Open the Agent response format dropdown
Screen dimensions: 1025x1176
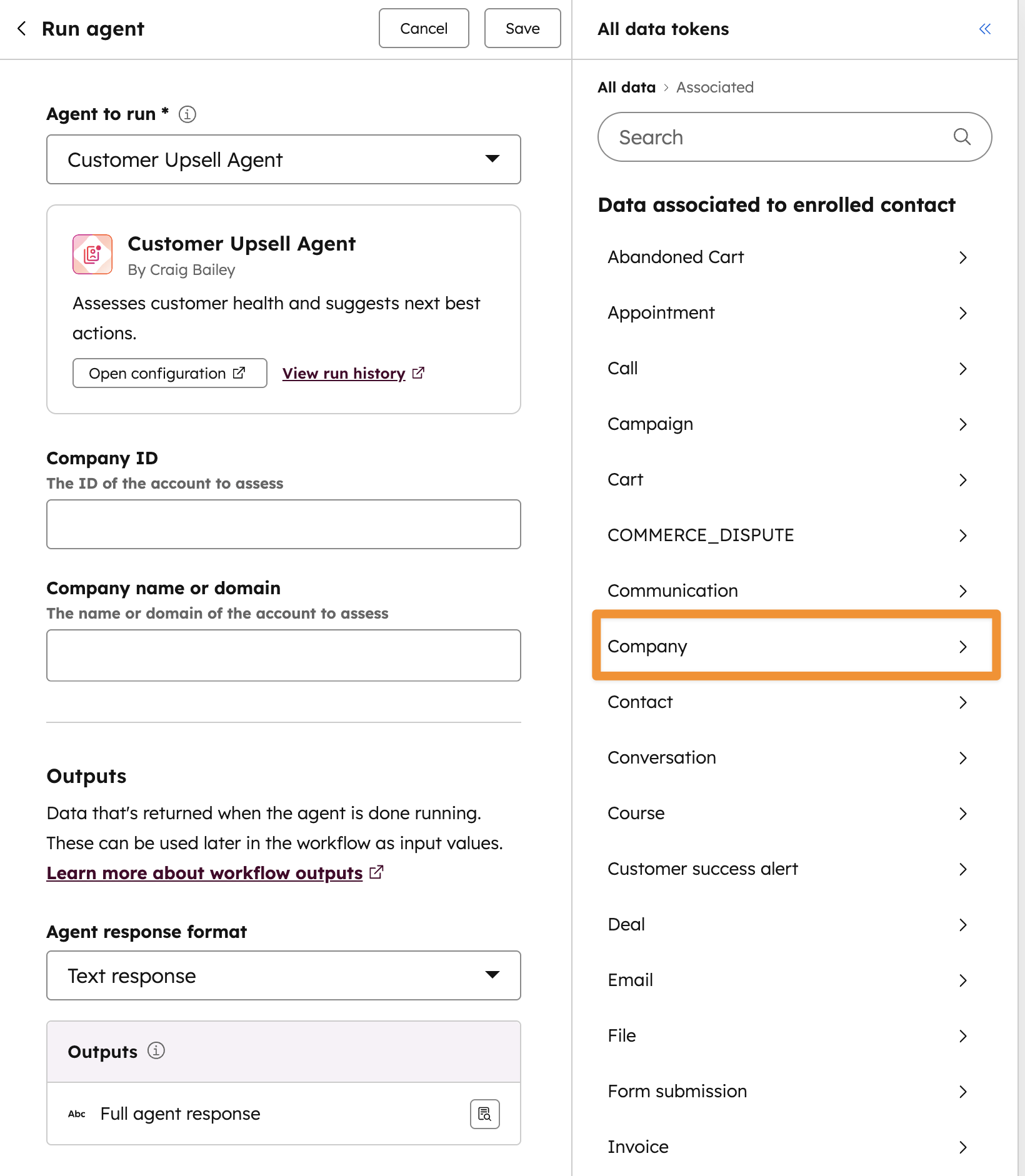[x=493, y=975]
